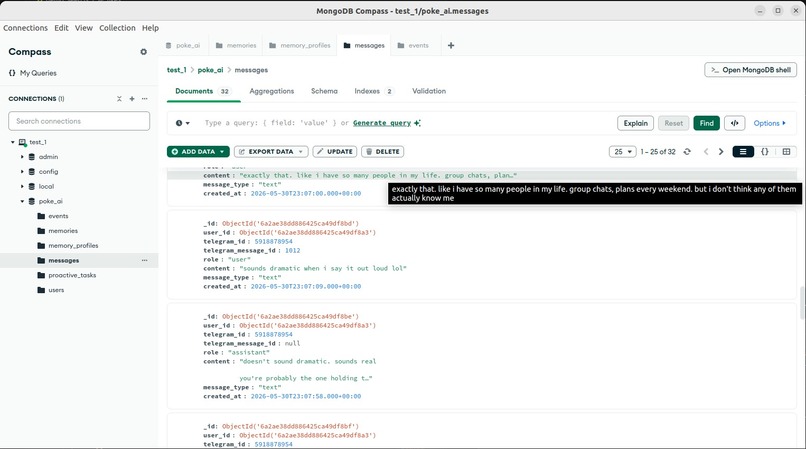Select the events collection folder icon

41,216
